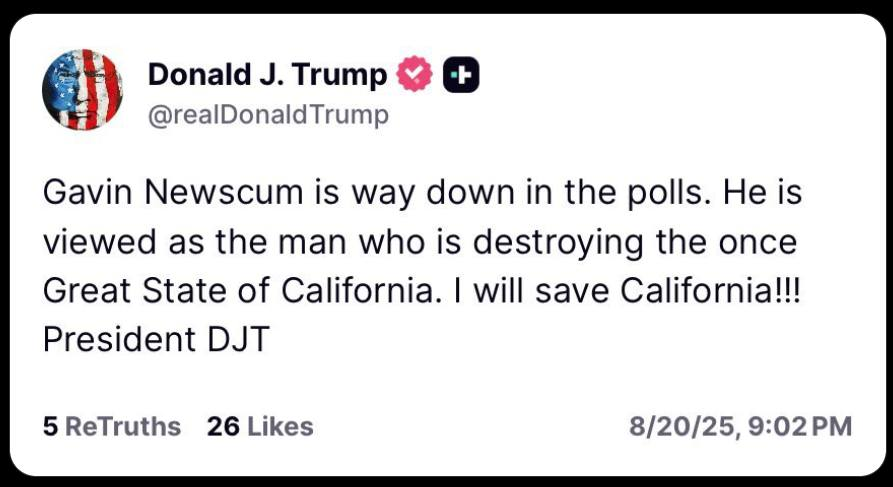Image resolution: width=893 pixels, height=487 pixels.
Task: Click the number 26 before Likes
Action: tap(221, 427)
